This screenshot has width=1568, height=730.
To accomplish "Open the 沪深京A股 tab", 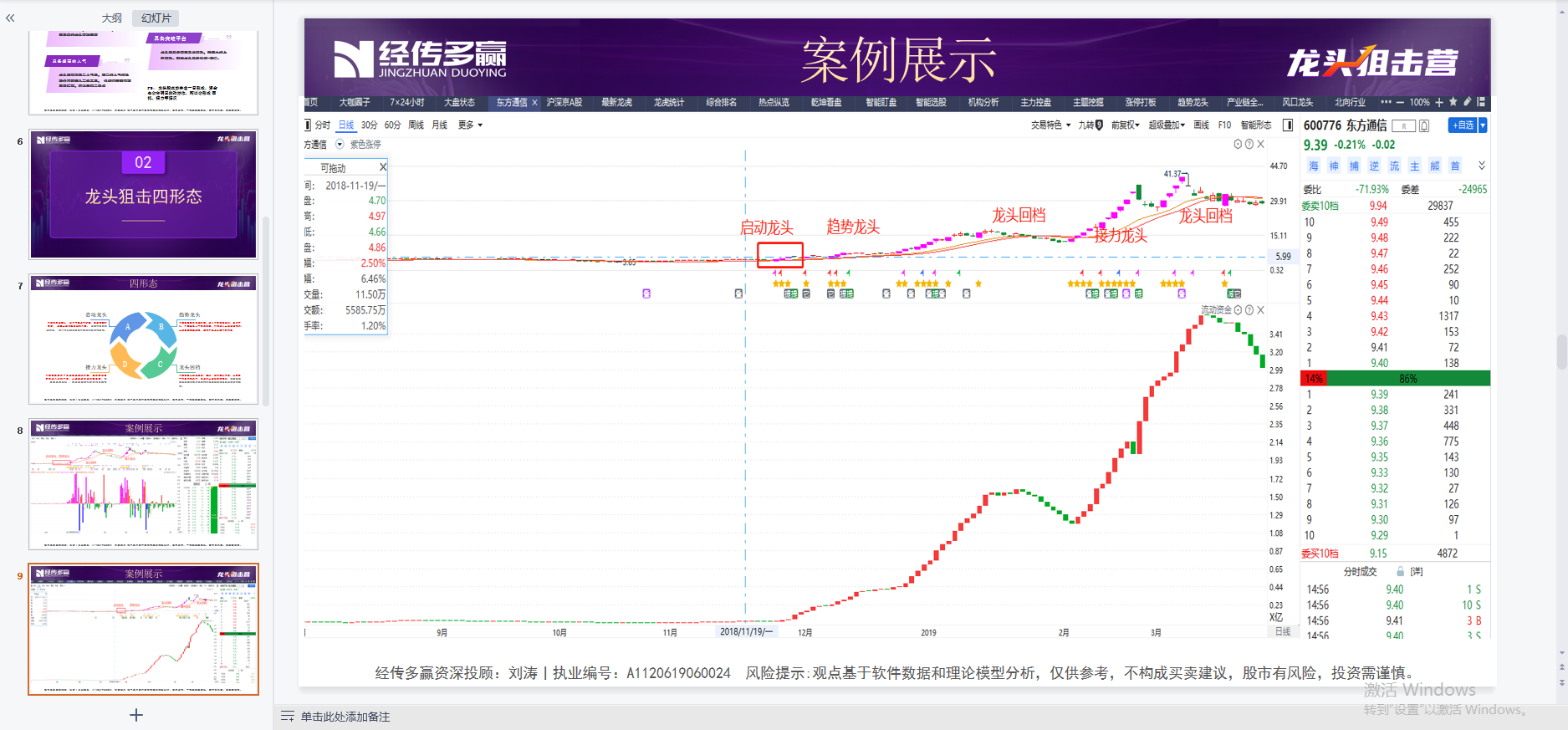I will pos(564,103).
